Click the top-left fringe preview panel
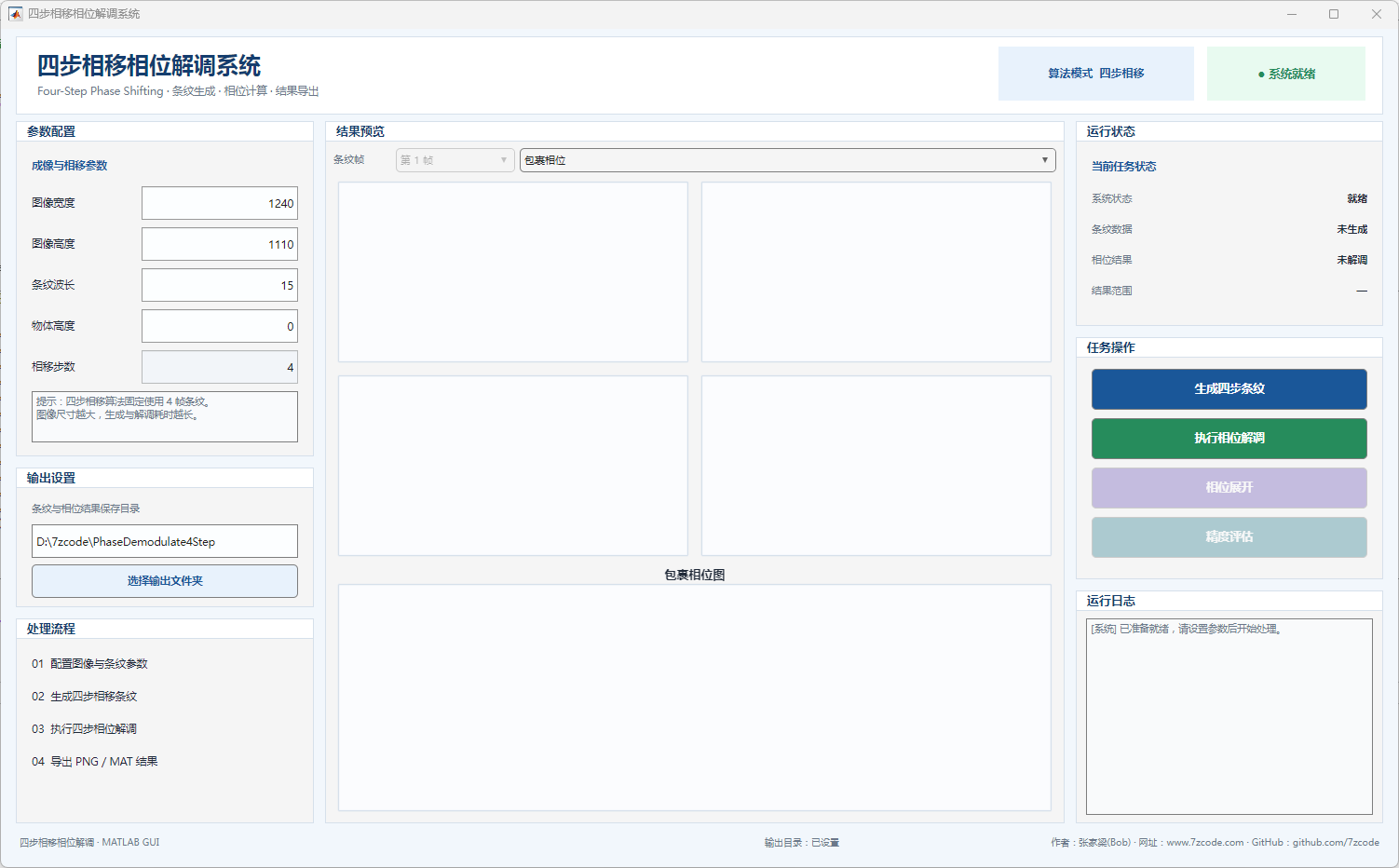This screenshot has height=868, width=1399. click(x=513, y=272)
